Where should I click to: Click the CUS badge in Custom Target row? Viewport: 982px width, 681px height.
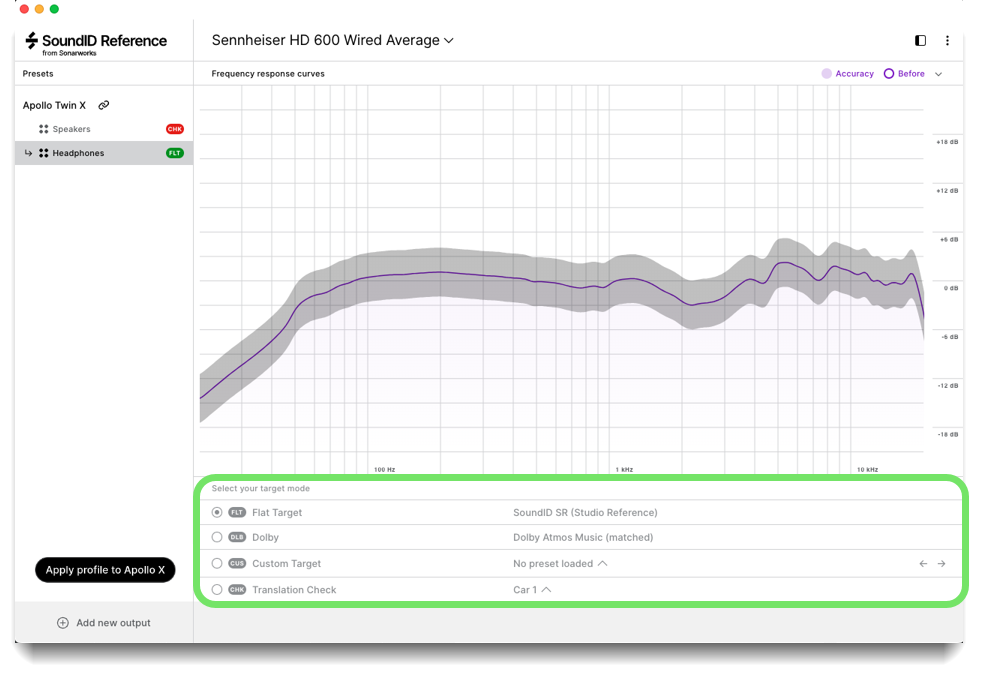click(237, 564)
